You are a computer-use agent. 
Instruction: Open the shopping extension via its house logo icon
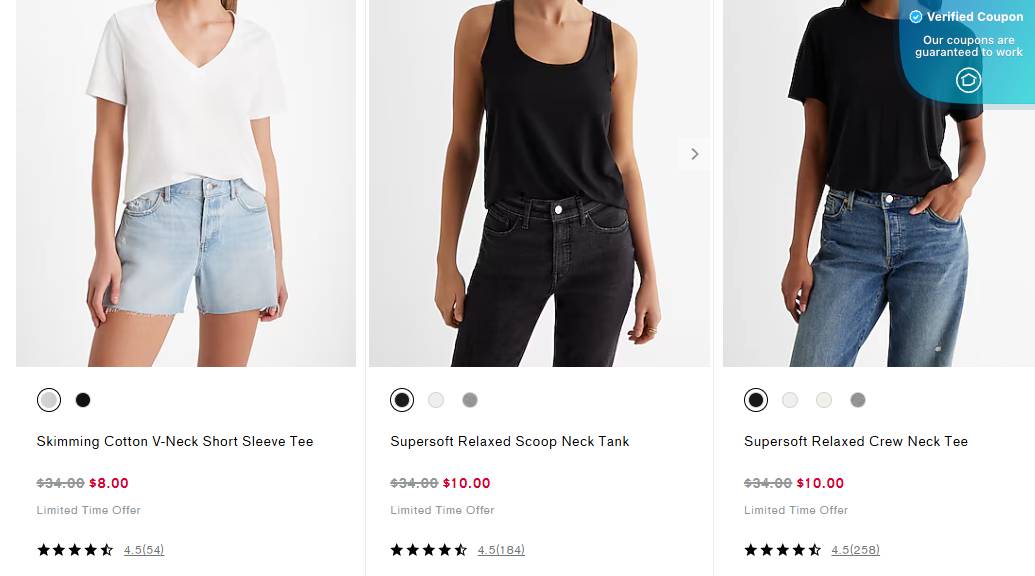pyautogui.click(x=967, y=80)
